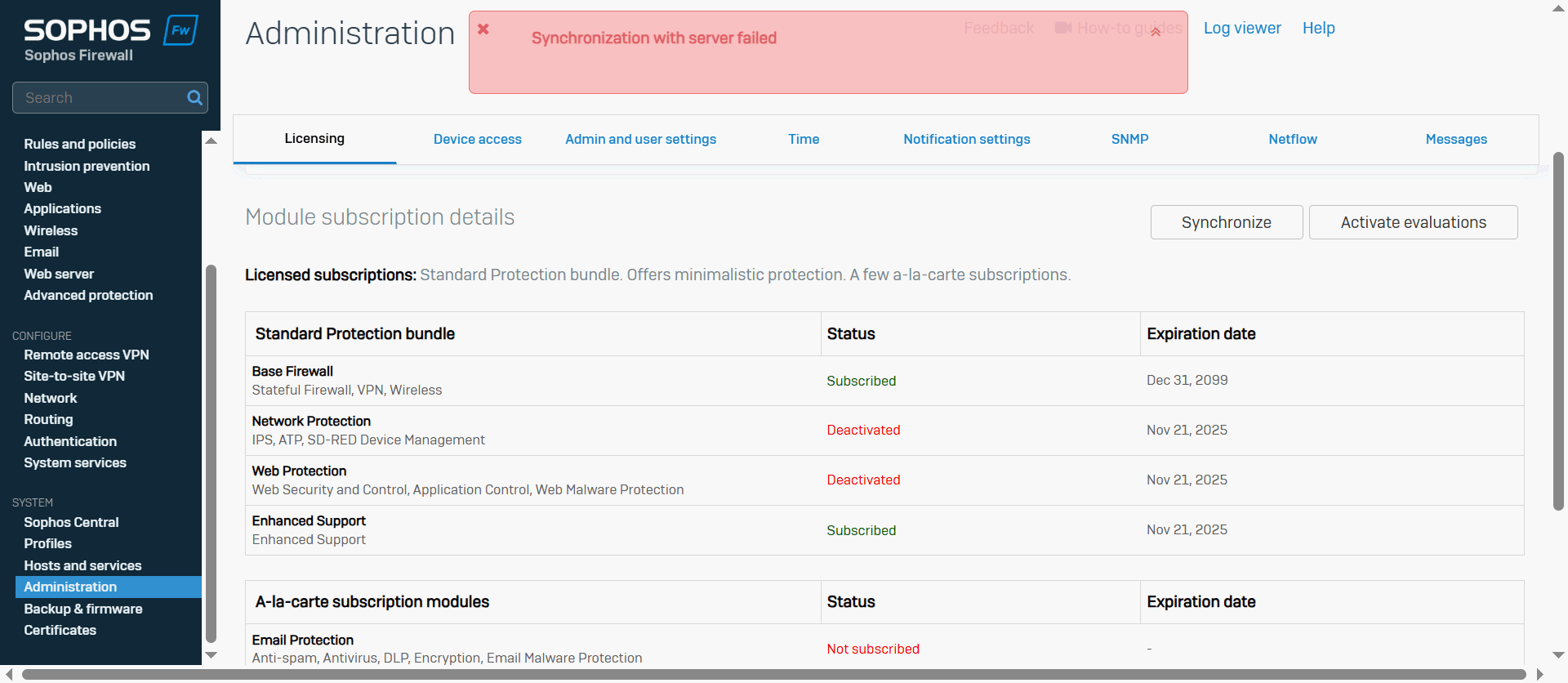Open the Help link

pyautogui.click(x=1318, y=29)
